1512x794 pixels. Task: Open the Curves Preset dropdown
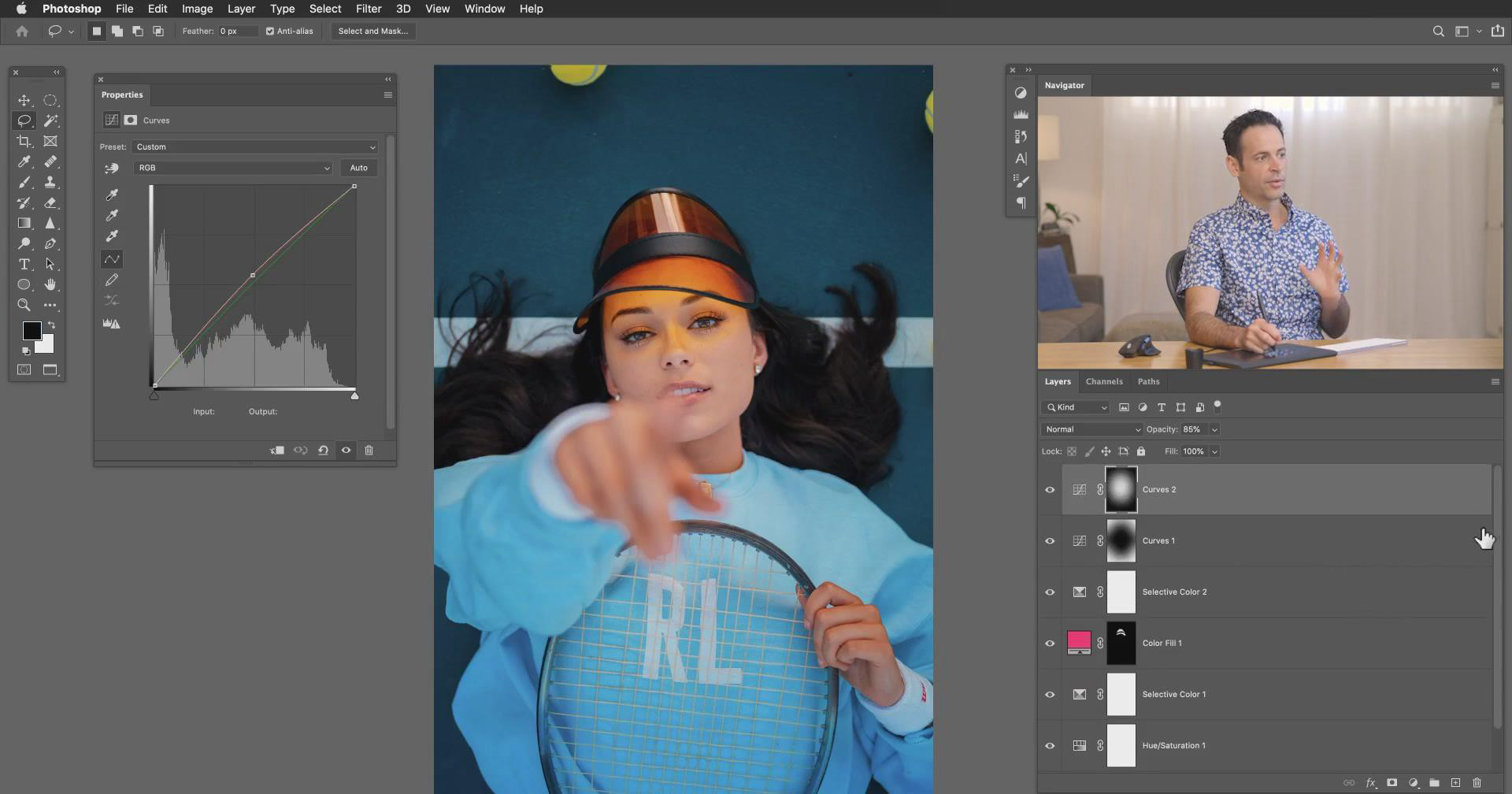pos(255,147)
